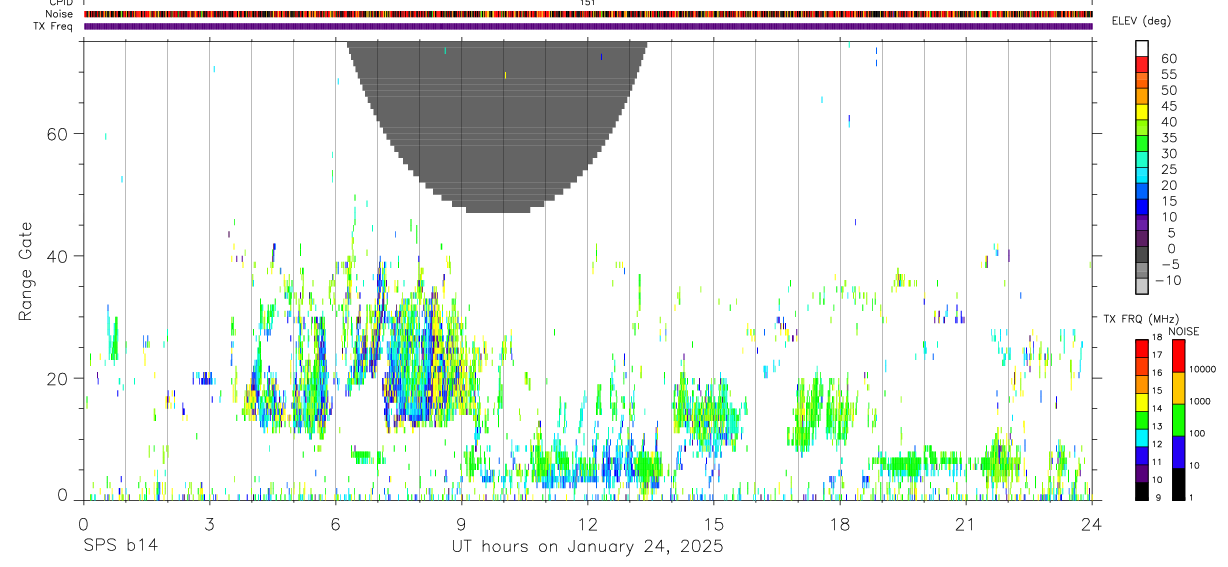The height and width of the screenshot is (567, 1228).
Task: Click the '17' label on TX FRQ scale
Action: point(1158,355)
